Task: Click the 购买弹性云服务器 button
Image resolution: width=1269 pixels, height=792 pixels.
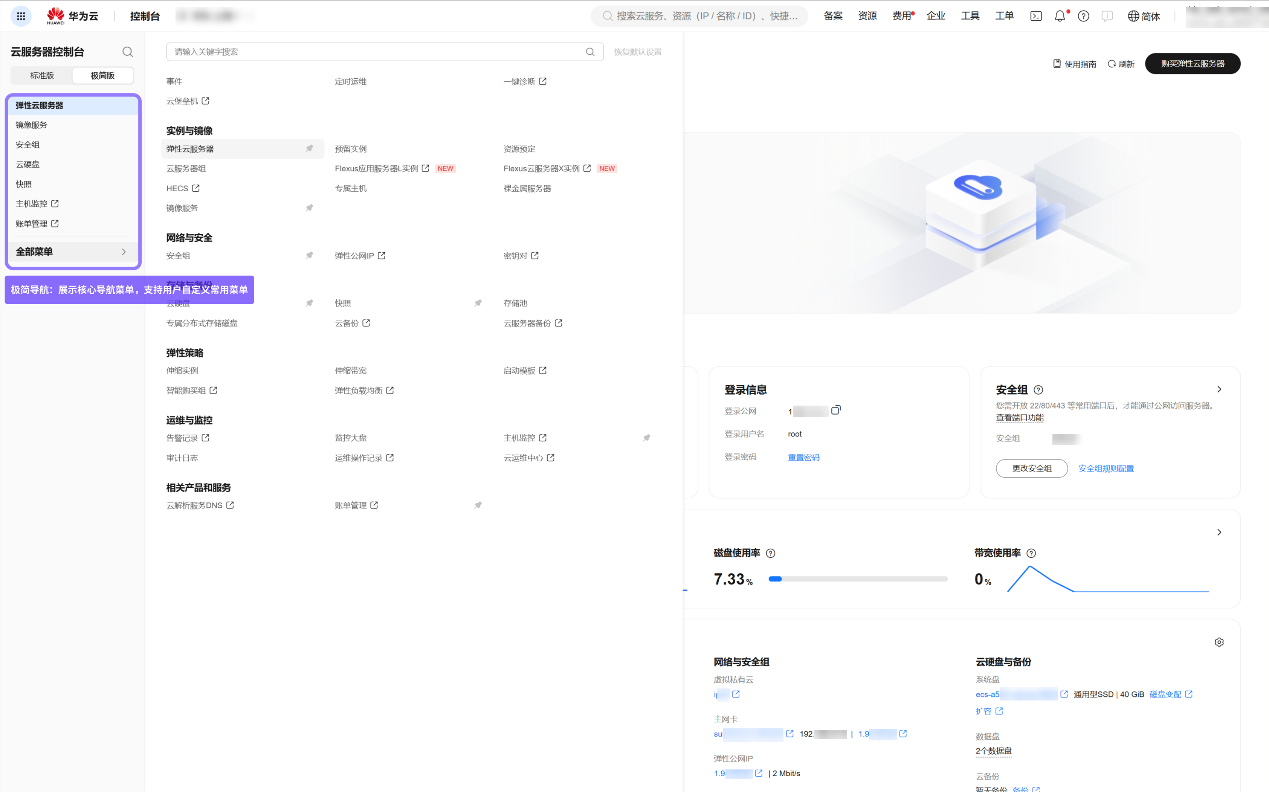Action: pos(1193,63)
